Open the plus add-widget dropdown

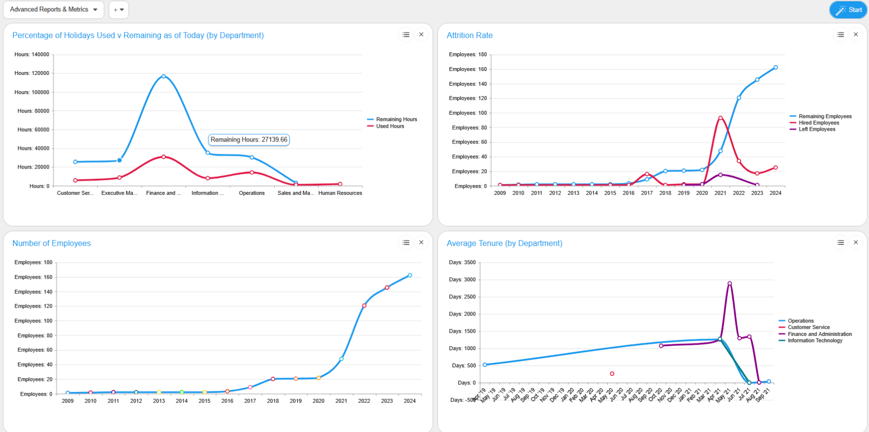point(118,10)
